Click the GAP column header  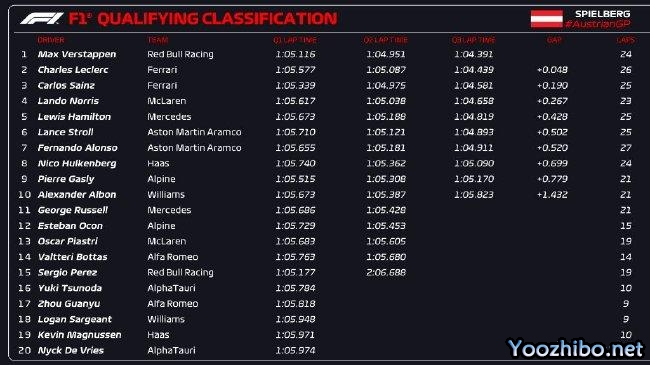554,40
